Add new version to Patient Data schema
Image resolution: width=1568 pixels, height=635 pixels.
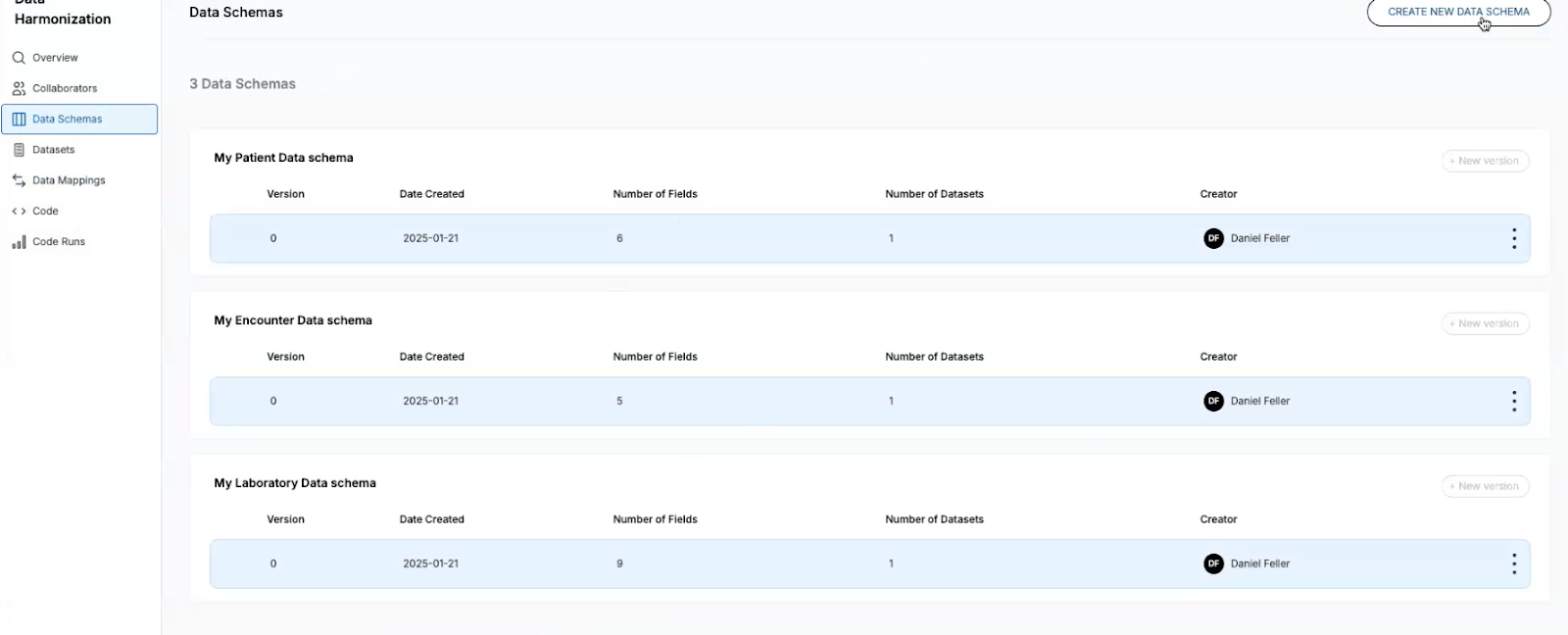pyautogui.click(x=1485, y=161)
